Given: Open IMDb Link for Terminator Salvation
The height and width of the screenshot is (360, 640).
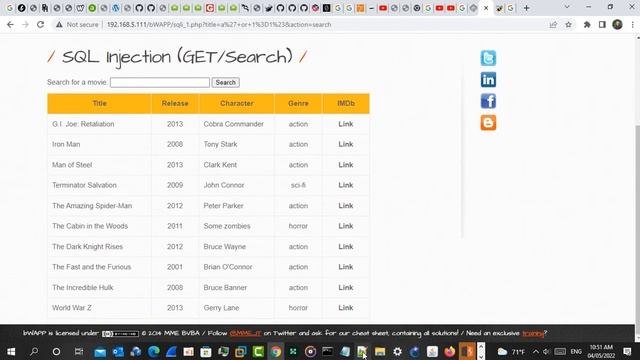Looking at the screenshot, I should [345, 185].
